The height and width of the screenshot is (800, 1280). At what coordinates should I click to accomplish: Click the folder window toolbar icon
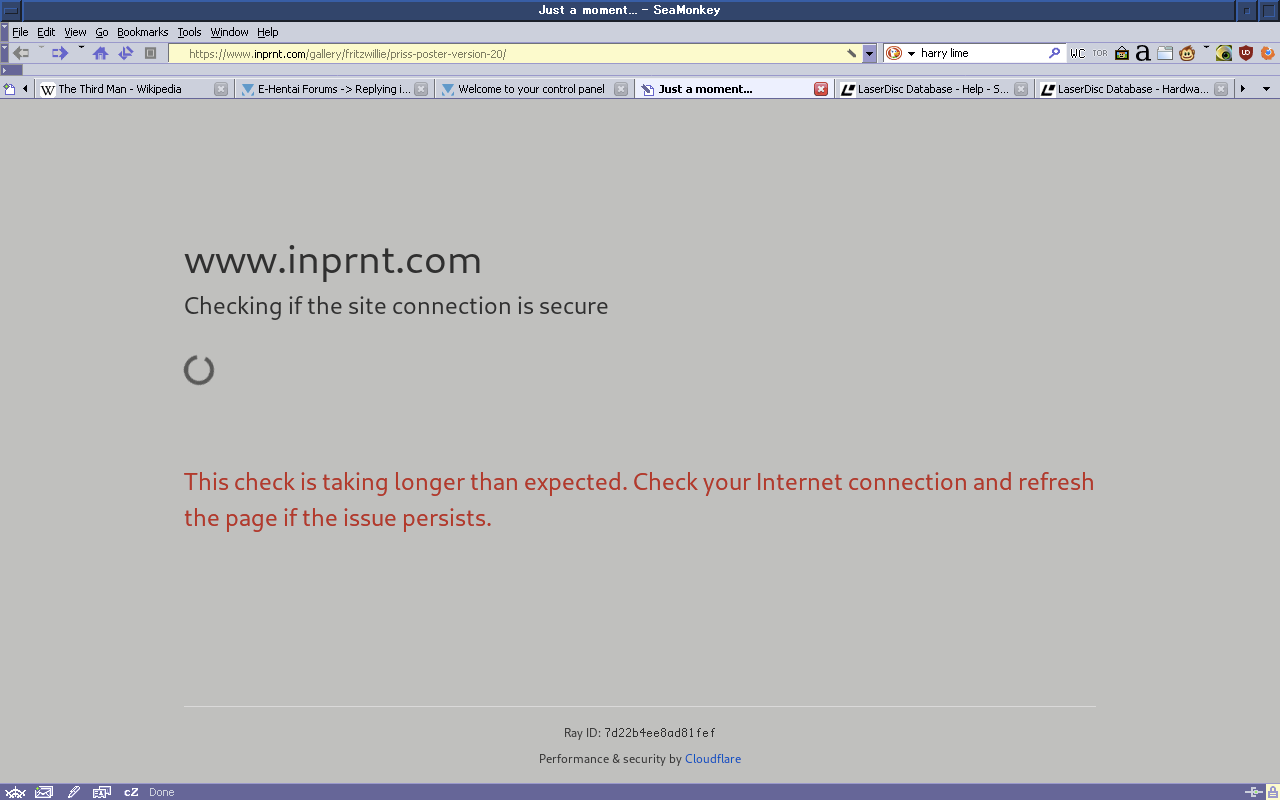[x=1165, y=54]
